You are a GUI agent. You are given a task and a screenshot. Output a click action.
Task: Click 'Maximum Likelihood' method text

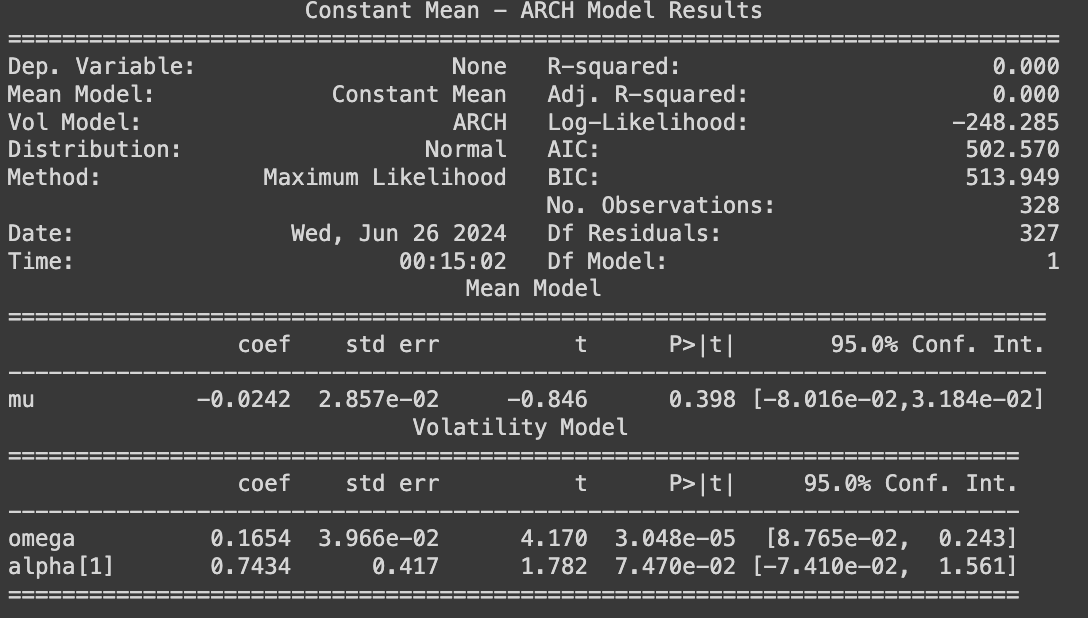pos(385,178)
